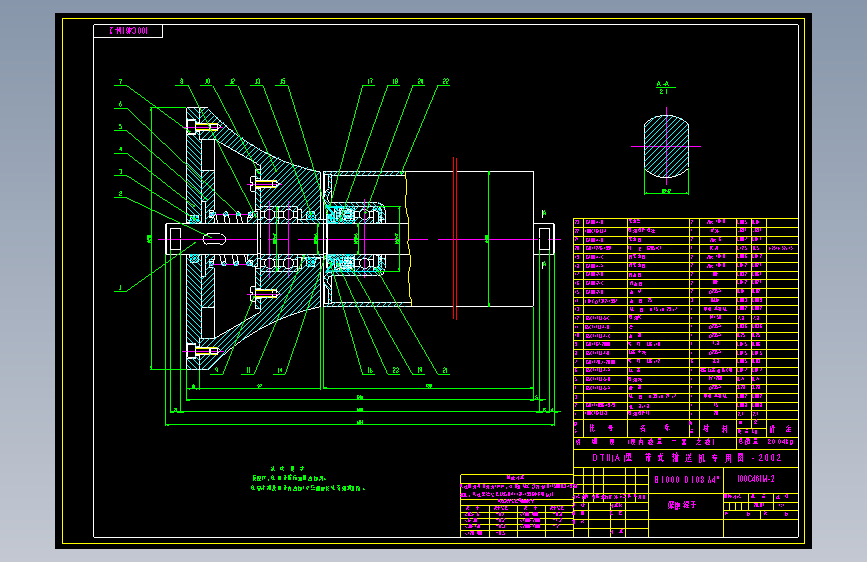Click the drawing code 100C461M-2 cell
867x562 pixels.
pos(756,479)
